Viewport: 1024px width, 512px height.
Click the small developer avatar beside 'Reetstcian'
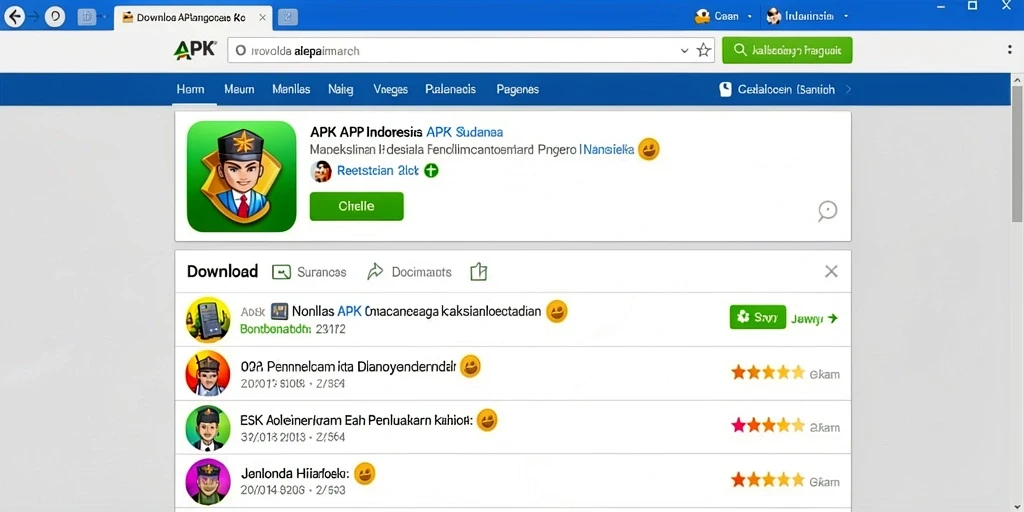tap(320, 171)
